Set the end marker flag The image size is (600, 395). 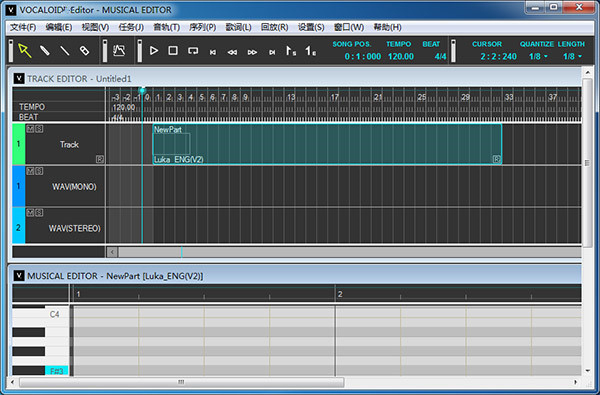310,51
